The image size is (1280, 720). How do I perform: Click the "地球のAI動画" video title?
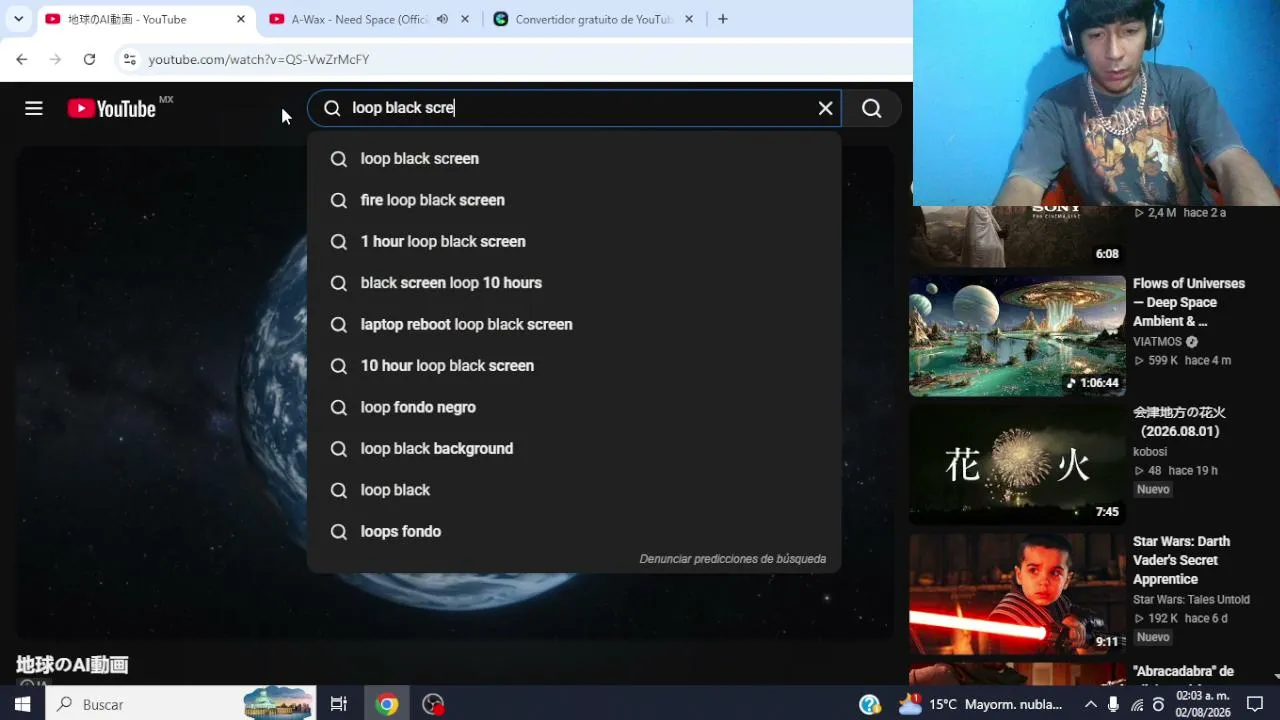tap(72, 665)
